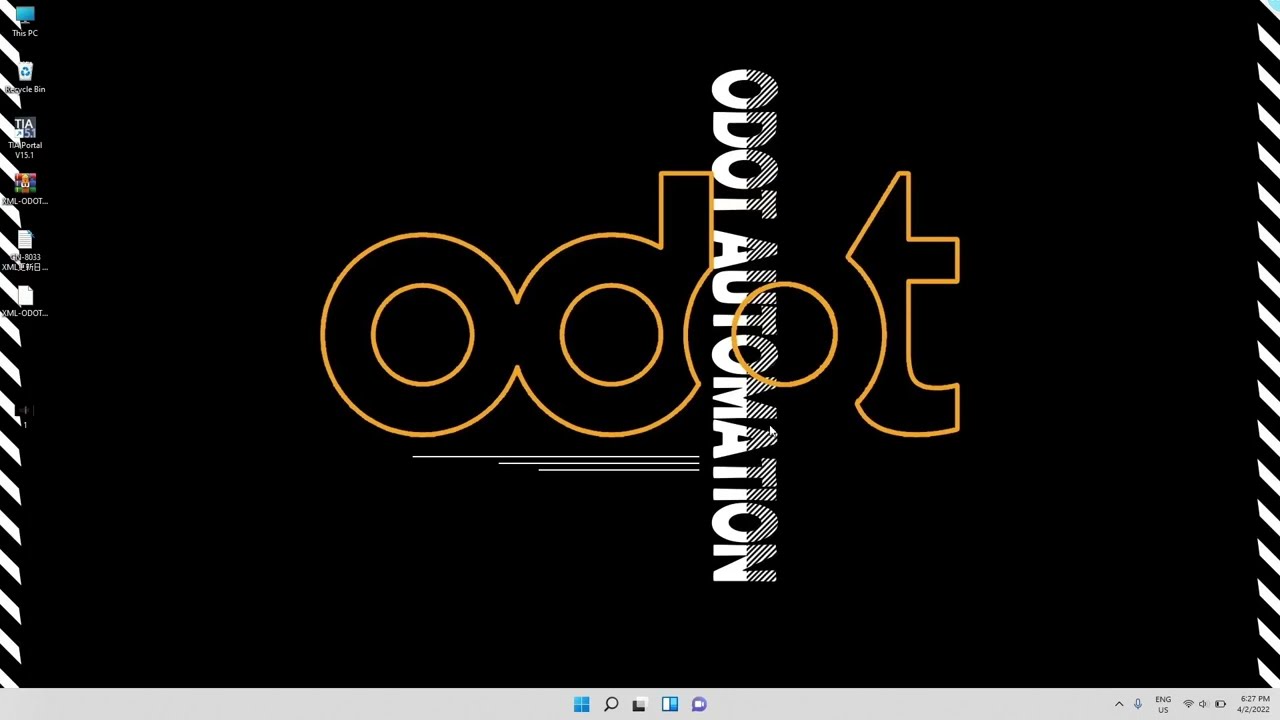The width and height of the screenshot is (1280, 720).
Task: Open taskbar Search
Action: 611,704
